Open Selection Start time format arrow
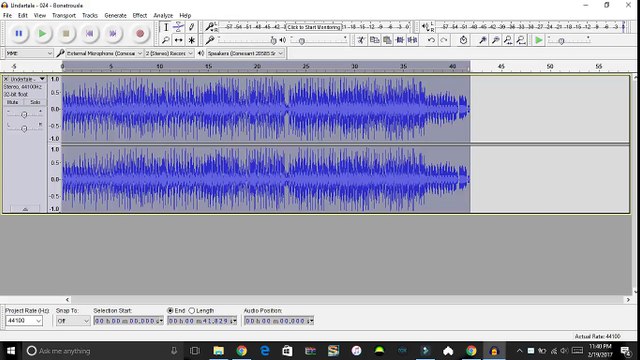The width and height of the screenshot is (640, 360). pos(161,321)
